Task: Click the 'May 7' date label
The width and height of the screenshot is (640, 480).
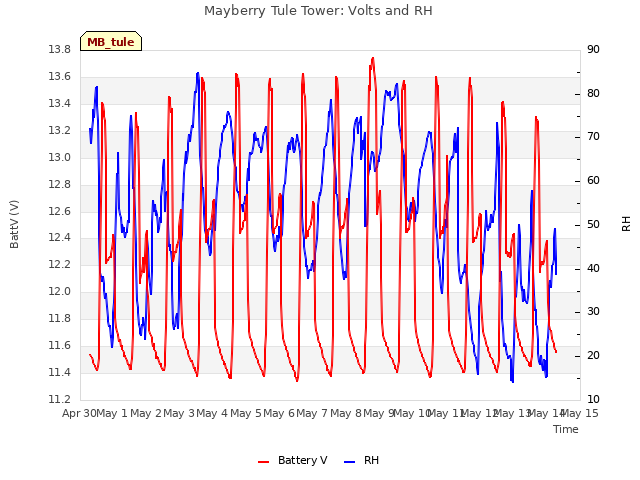Action: (x=313, y=413)
